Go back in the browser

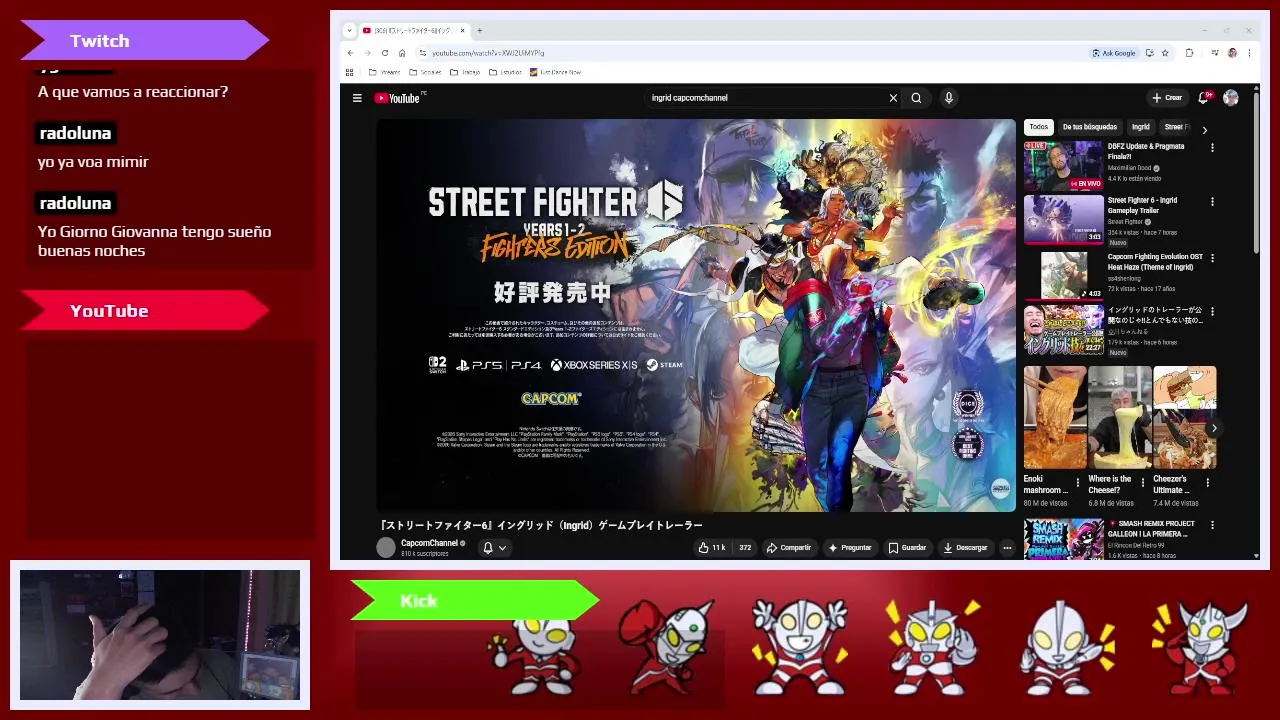tap(350, 53)
